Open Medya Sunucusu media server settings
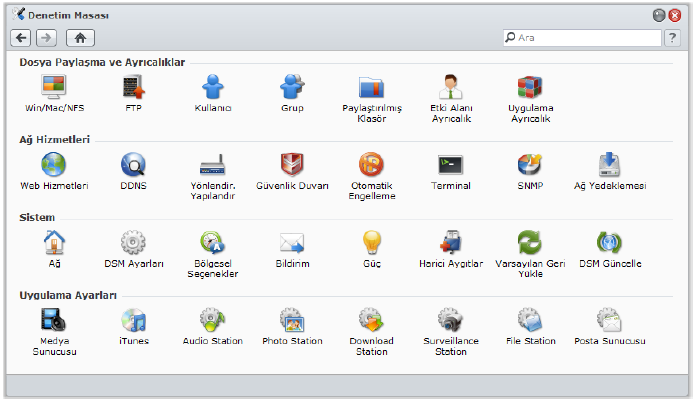Viewport: 696px width, 402px height. [x=54, y=321]
